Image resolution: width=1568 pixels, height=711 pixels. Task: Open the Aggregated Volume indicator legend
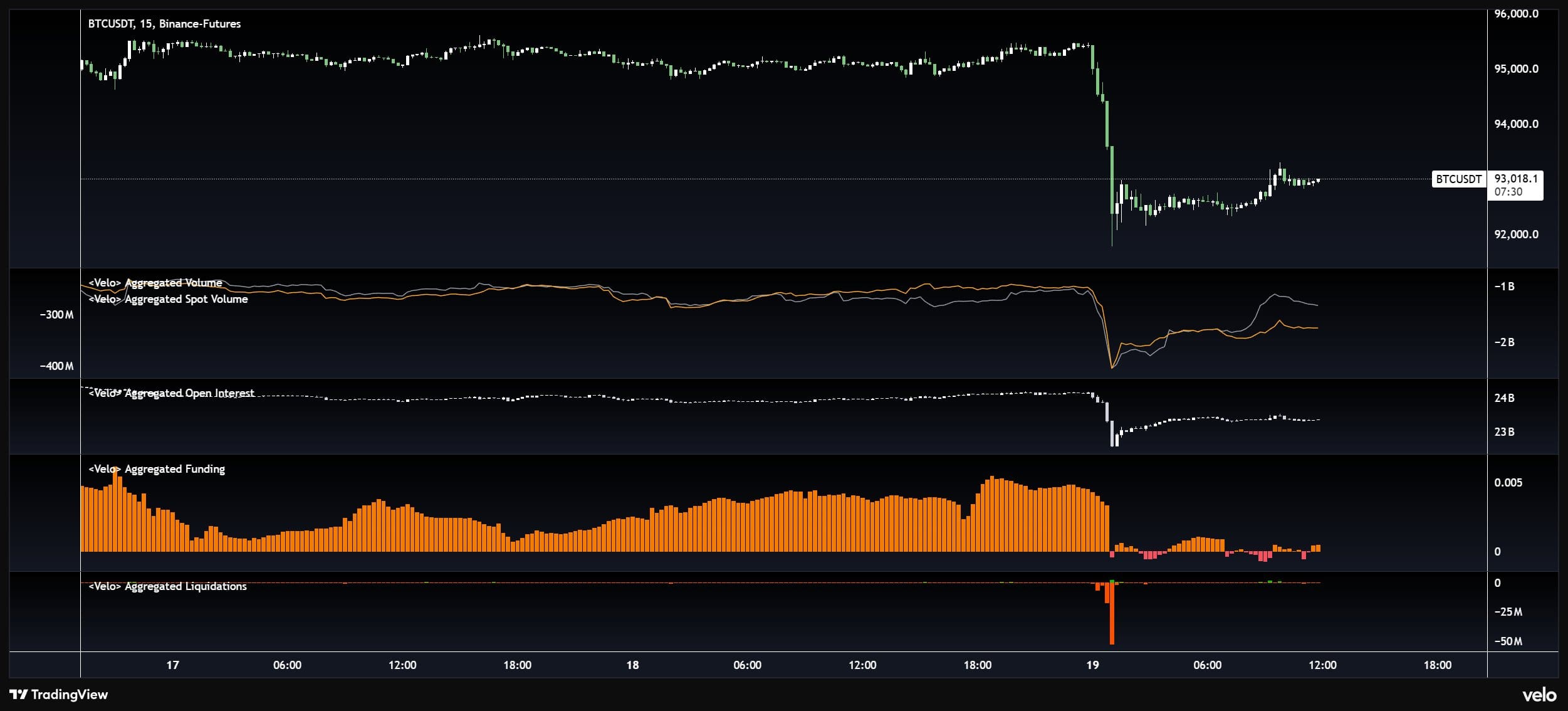click(155, 283)
